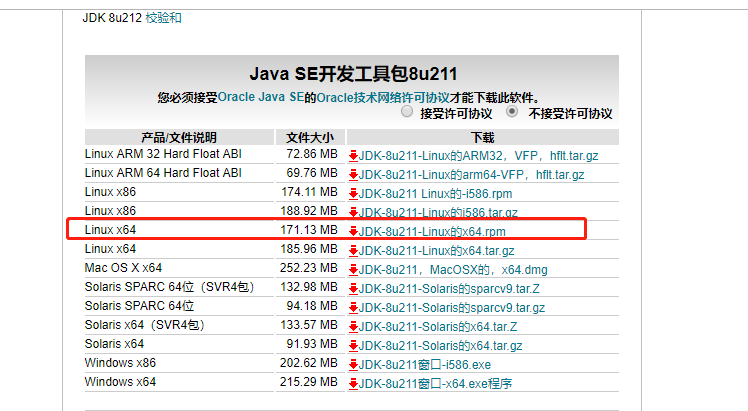The image size is (748, 411).
Task: Open the JDK 8u212 checksum link
Action: coord(164,18)
